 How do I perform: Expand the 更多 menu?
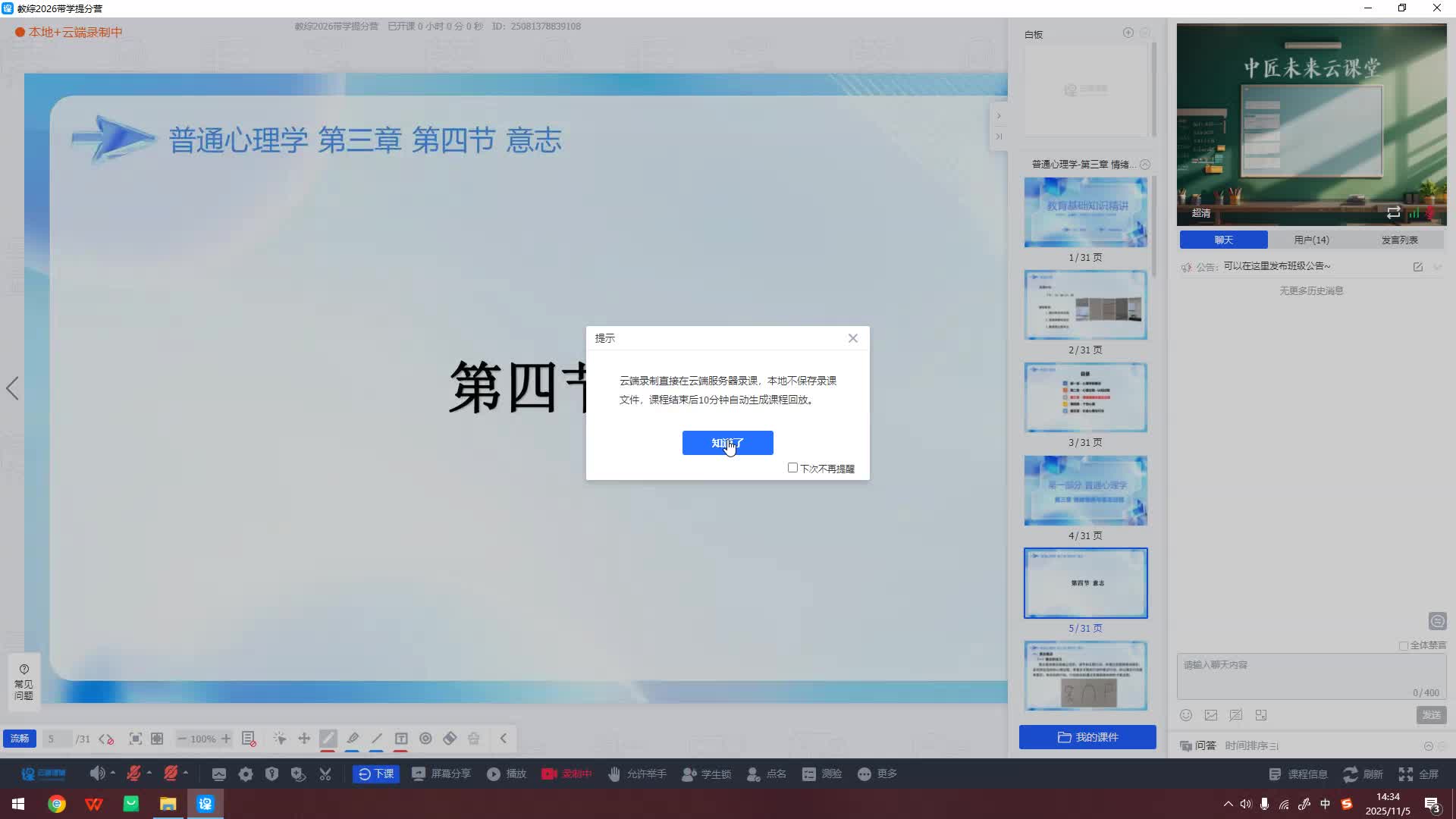[x=877, y=773]
